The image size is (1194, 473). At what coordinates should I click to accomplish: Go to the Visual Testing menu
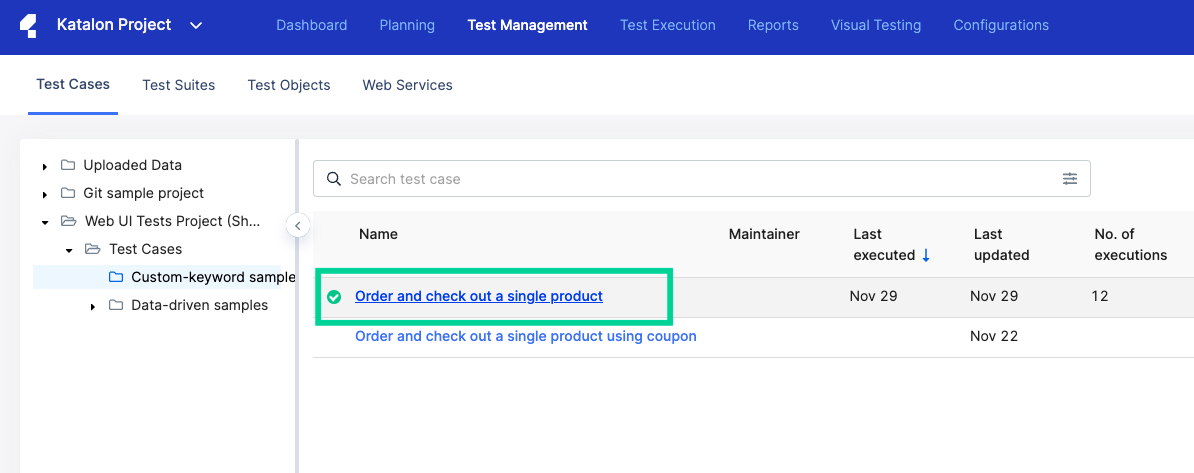(x=875, y=25)
